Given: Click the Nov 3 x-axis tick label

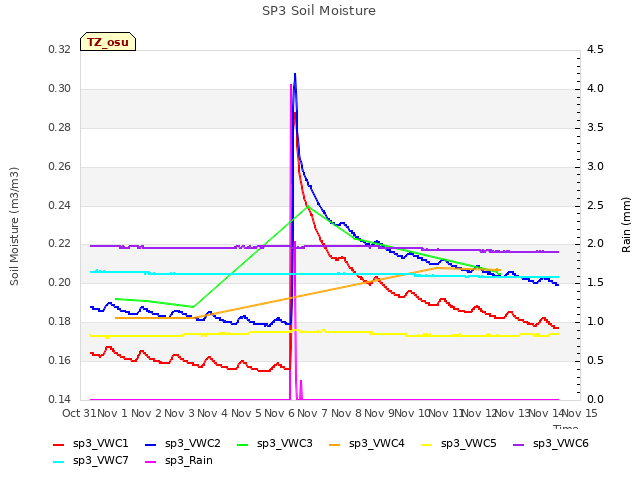Looking at the screenshot, I should [x=180, y=413].
